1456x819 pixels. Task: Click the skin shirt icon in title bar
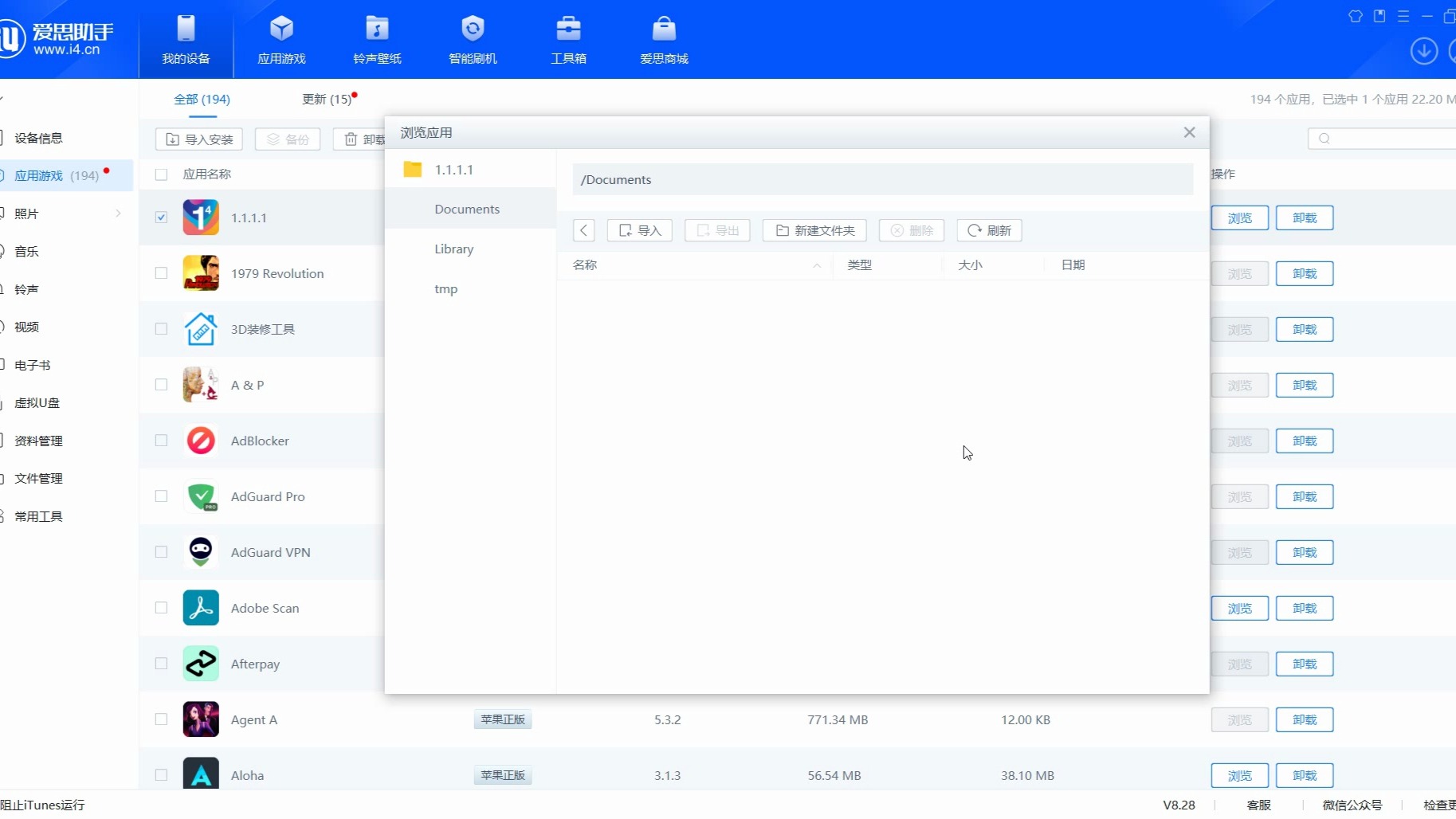click(1355, 16)
